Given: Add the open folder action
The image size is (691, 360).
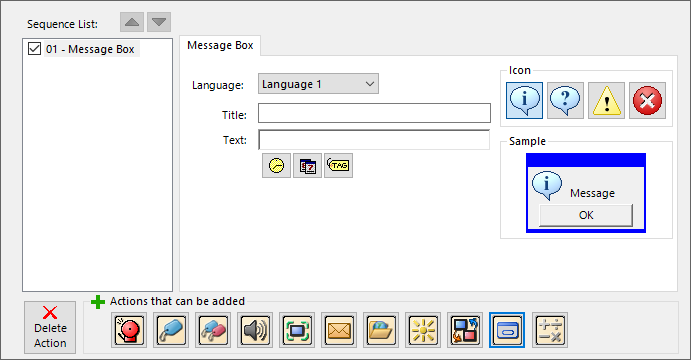Looking at the screenshot, I should 381,330.
